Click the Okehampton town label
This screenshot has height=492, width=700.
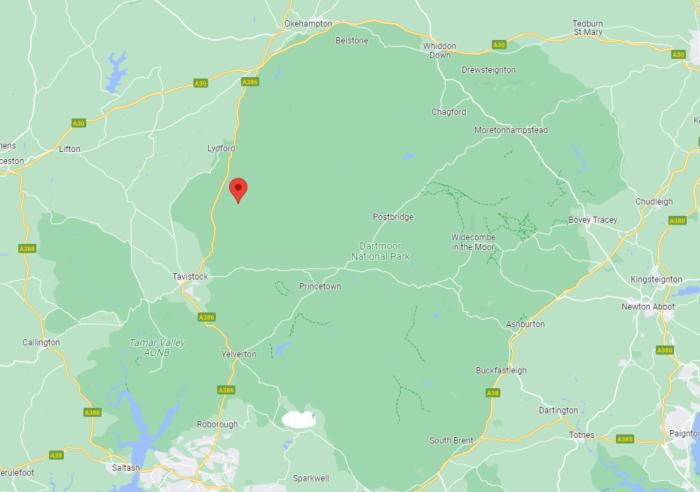[308, 24]
